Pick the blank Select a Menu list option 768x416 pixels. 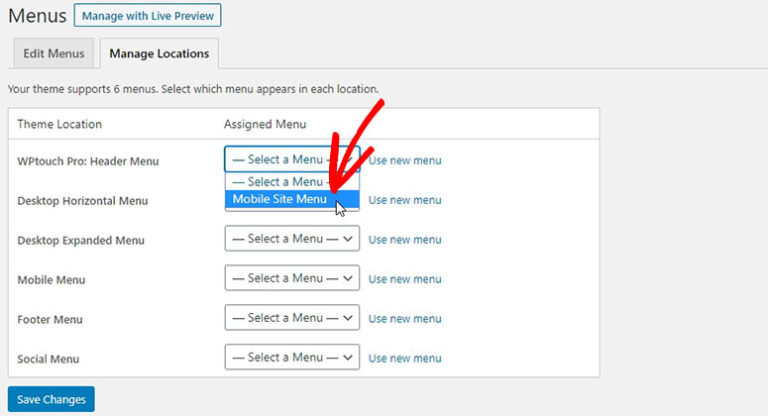pyautogui.click(x=278, y=182)
